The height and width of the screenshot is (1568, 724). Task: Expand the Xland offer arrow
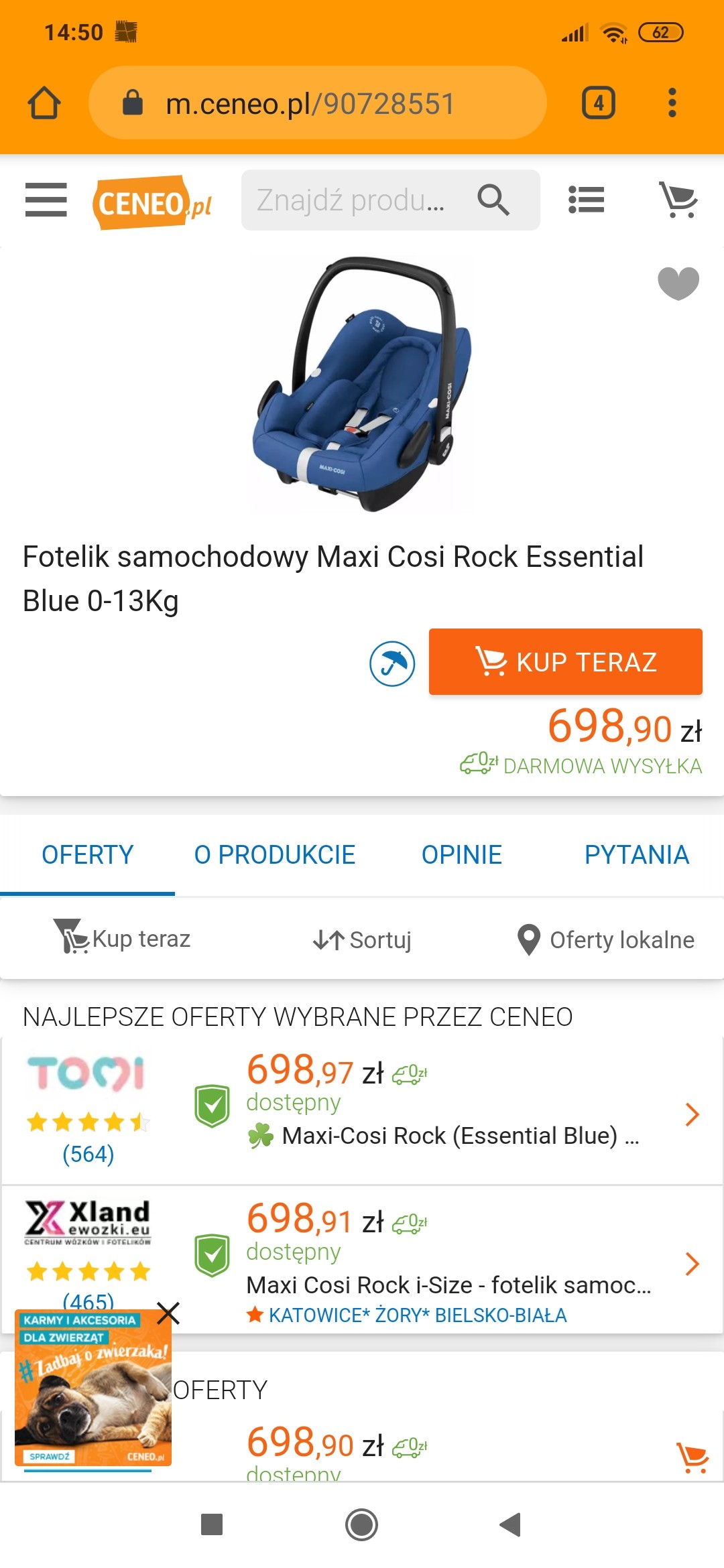[x=692, y=1264]
